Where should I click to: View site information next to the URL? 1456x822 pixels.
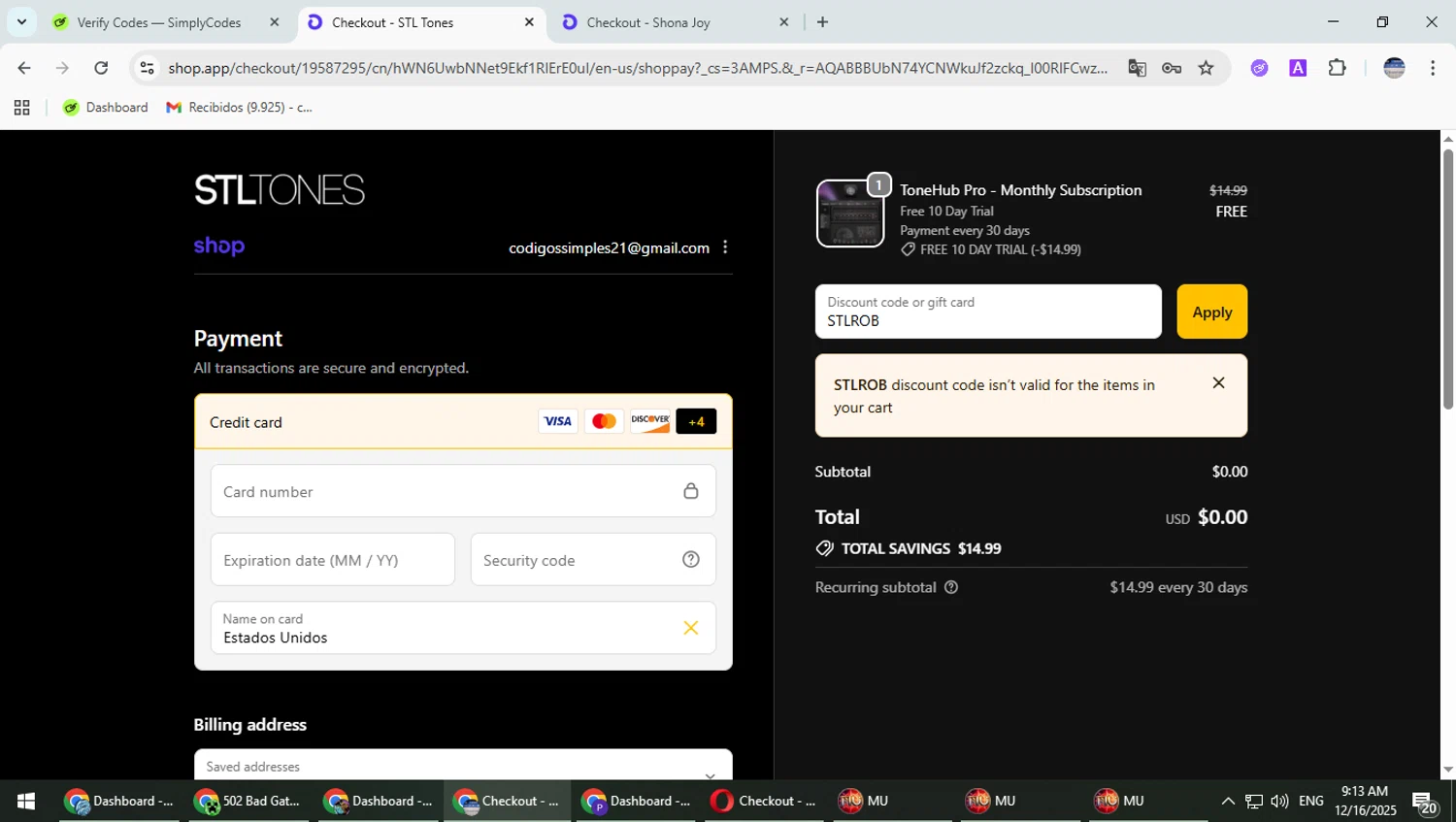147,68
